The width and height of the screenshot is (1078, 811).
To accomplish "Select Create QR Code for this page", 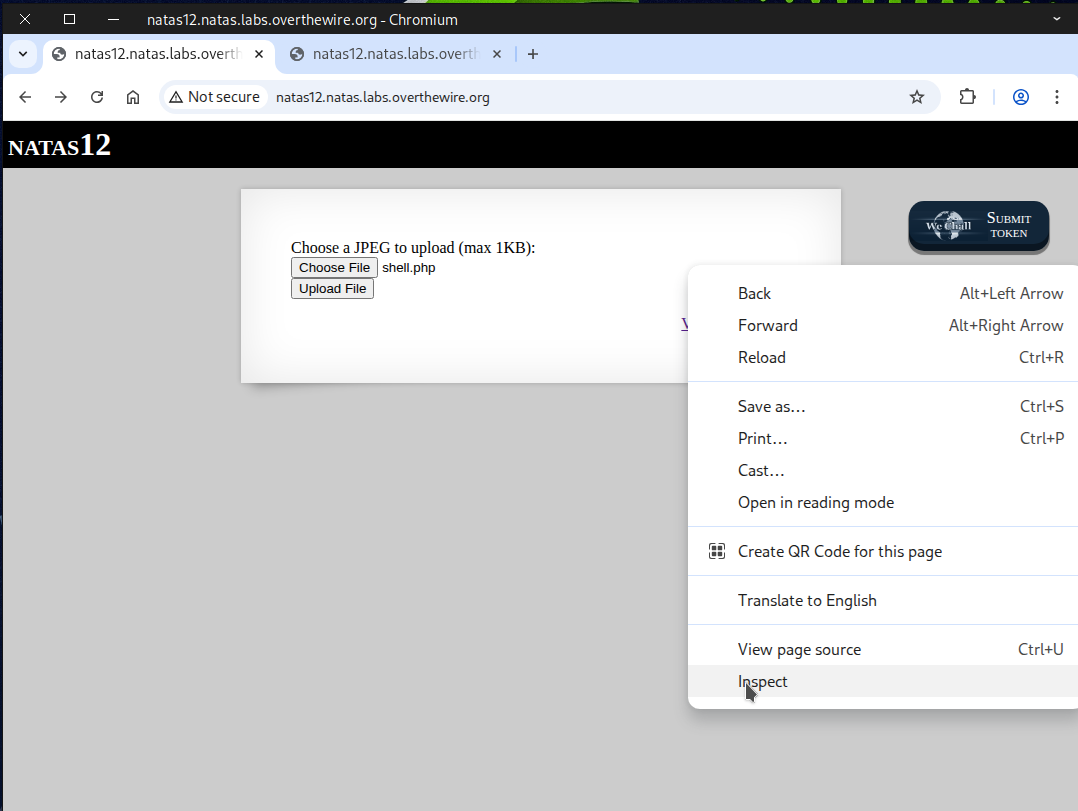I will (x=839, y=552).
